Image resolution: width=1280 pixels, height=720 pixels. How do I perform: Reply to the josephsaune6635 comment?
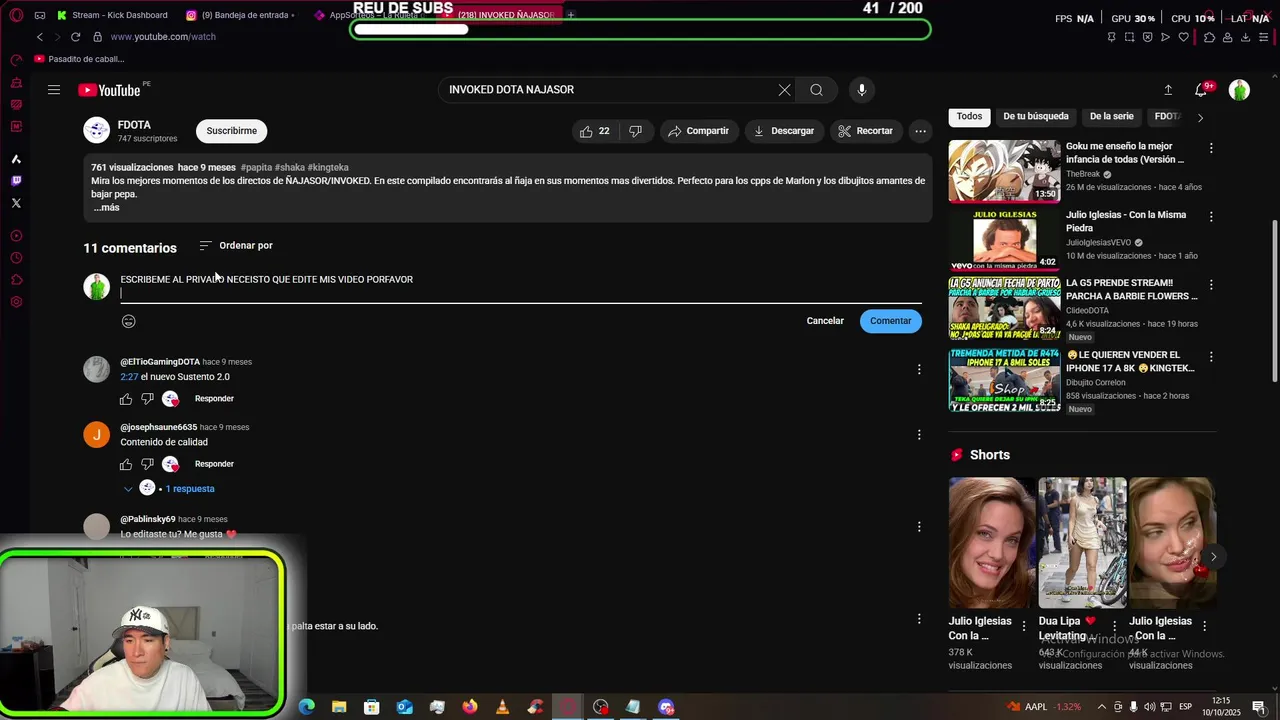tap(214, 464)
